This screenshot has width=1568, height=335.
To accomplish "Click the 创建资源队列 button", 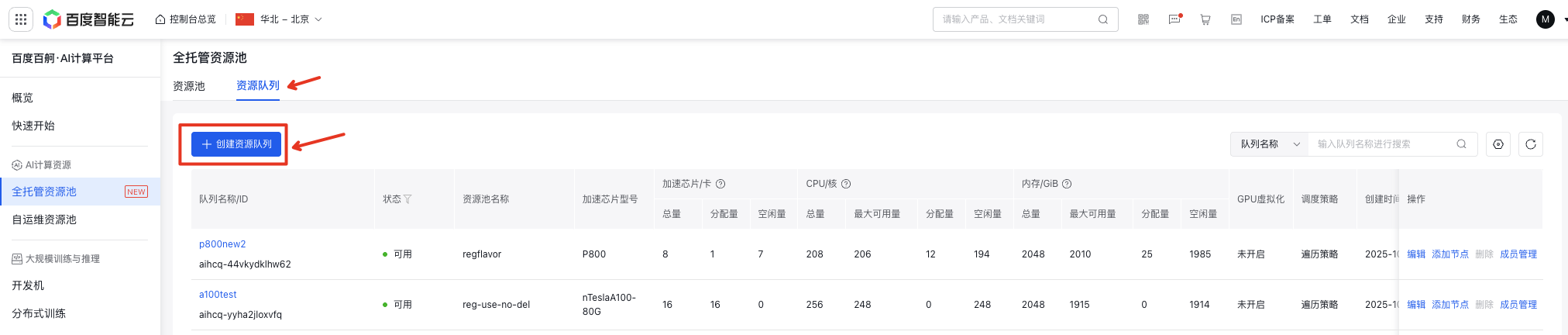I will coord(236,144).
